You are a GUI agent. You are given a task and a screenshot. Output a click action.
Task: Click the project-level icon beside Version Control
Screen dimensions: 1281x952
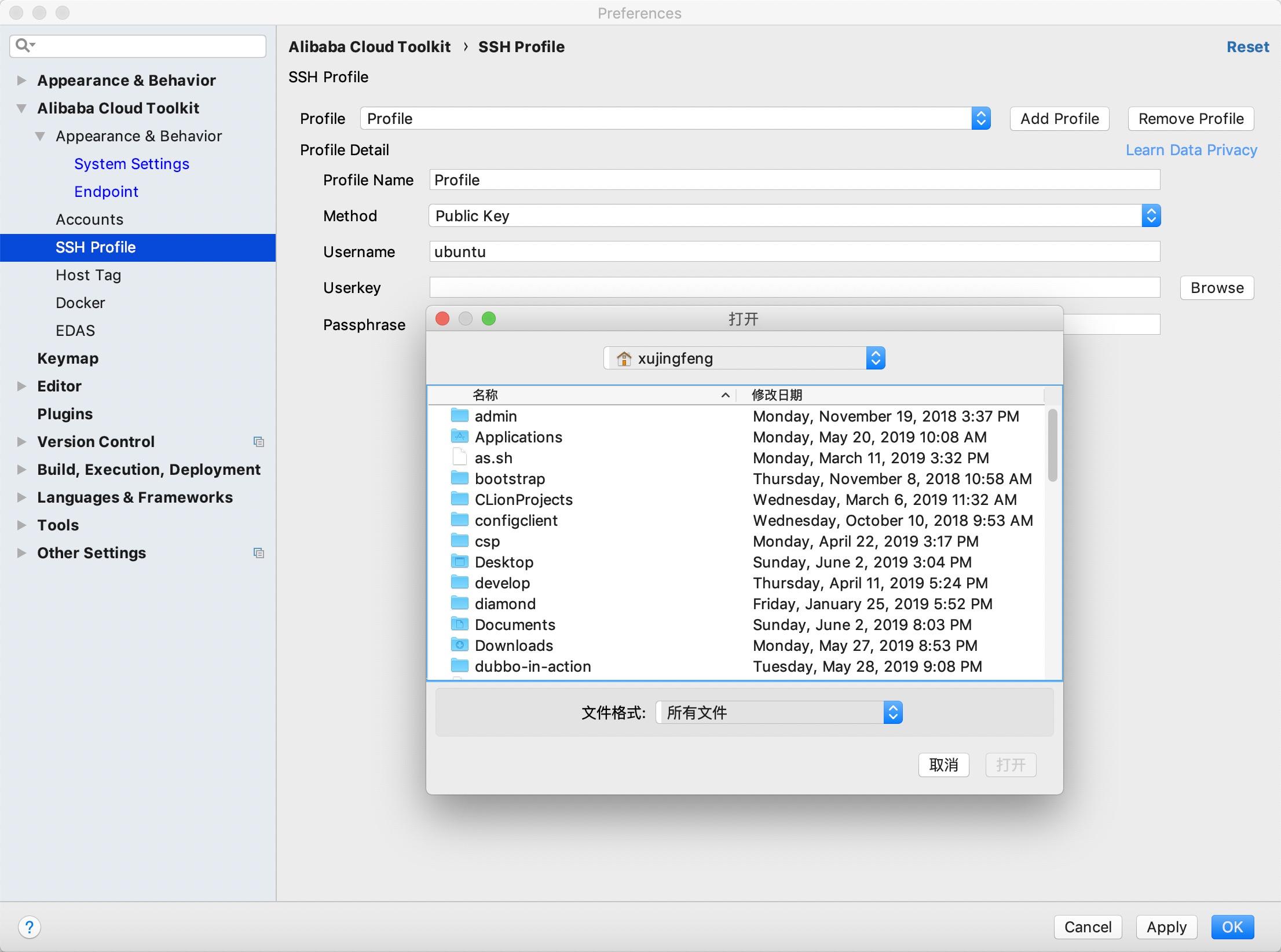coord(259,442)
